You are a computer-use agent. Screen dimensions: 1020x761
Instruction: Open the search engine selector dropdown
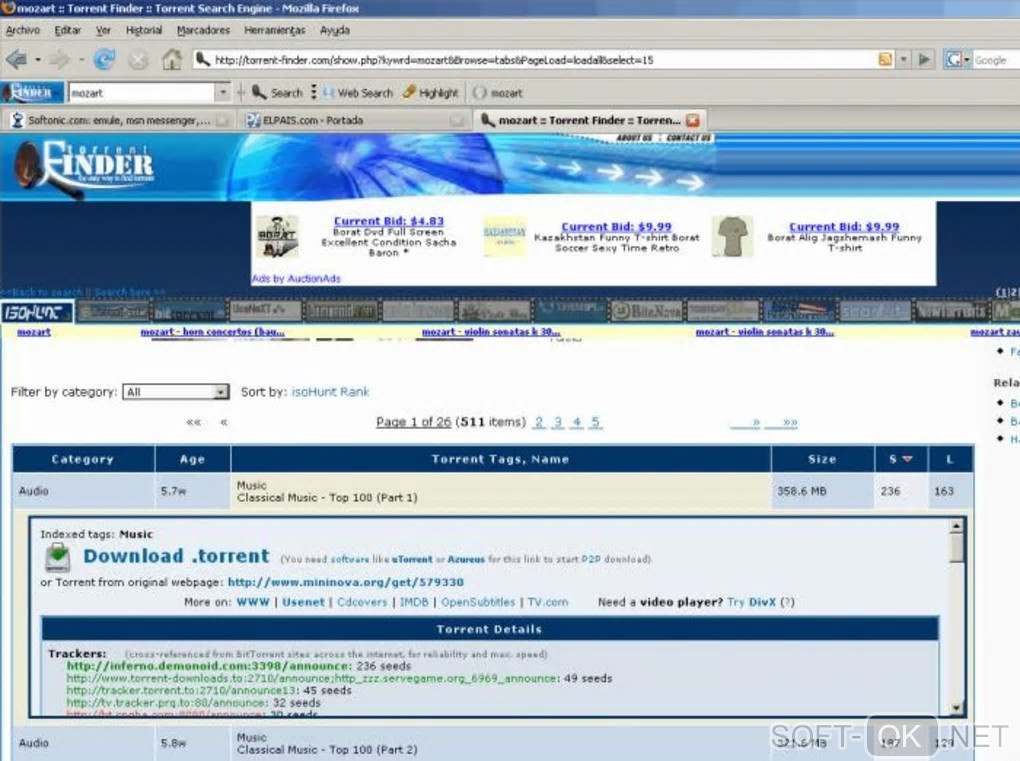tap(967, 60)
